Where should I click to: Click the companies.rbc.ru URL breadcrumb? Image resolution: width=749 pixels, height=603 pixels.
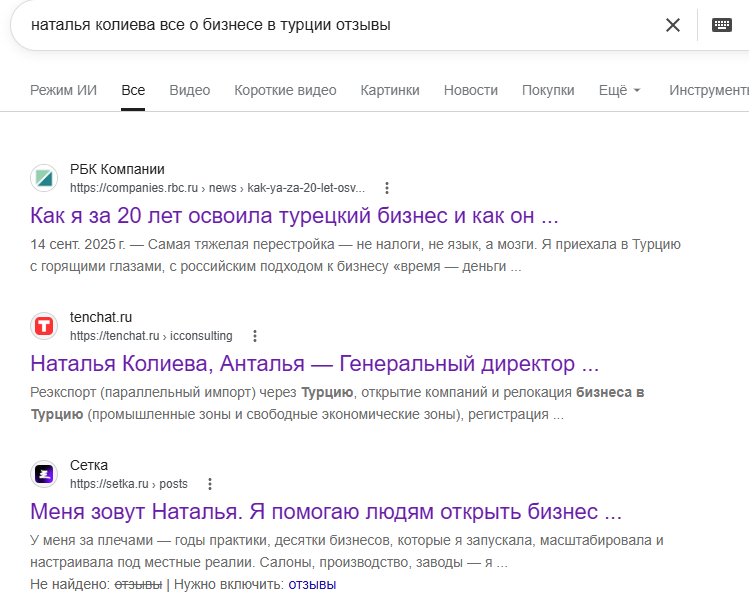tap(217, 188)
